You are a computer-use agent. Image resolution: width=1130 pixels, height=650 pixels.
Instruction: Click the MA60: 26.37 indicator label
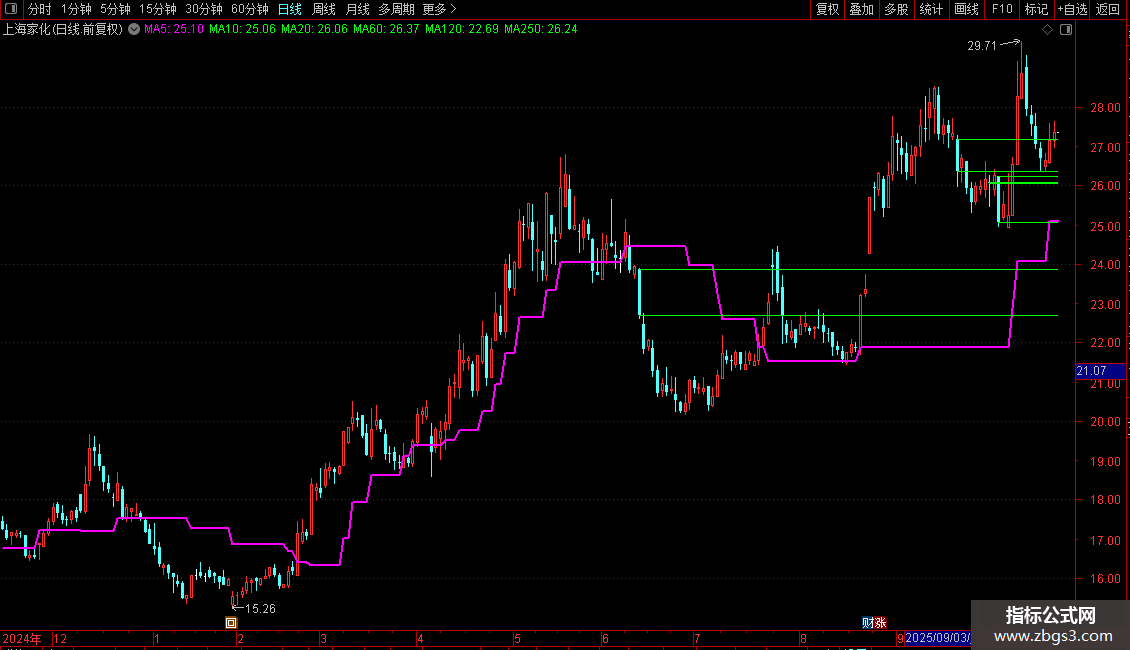click(386, 29)
